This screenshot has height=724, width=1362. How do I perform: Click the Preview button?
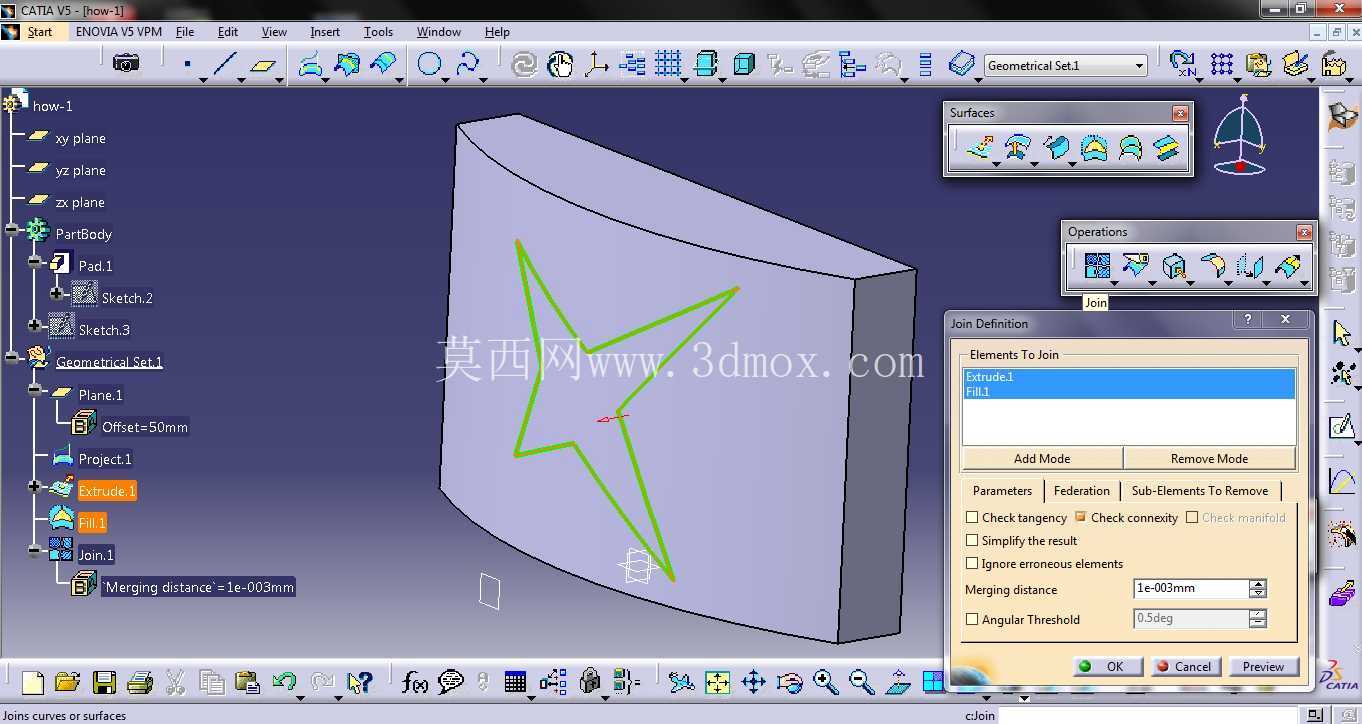1263,667
